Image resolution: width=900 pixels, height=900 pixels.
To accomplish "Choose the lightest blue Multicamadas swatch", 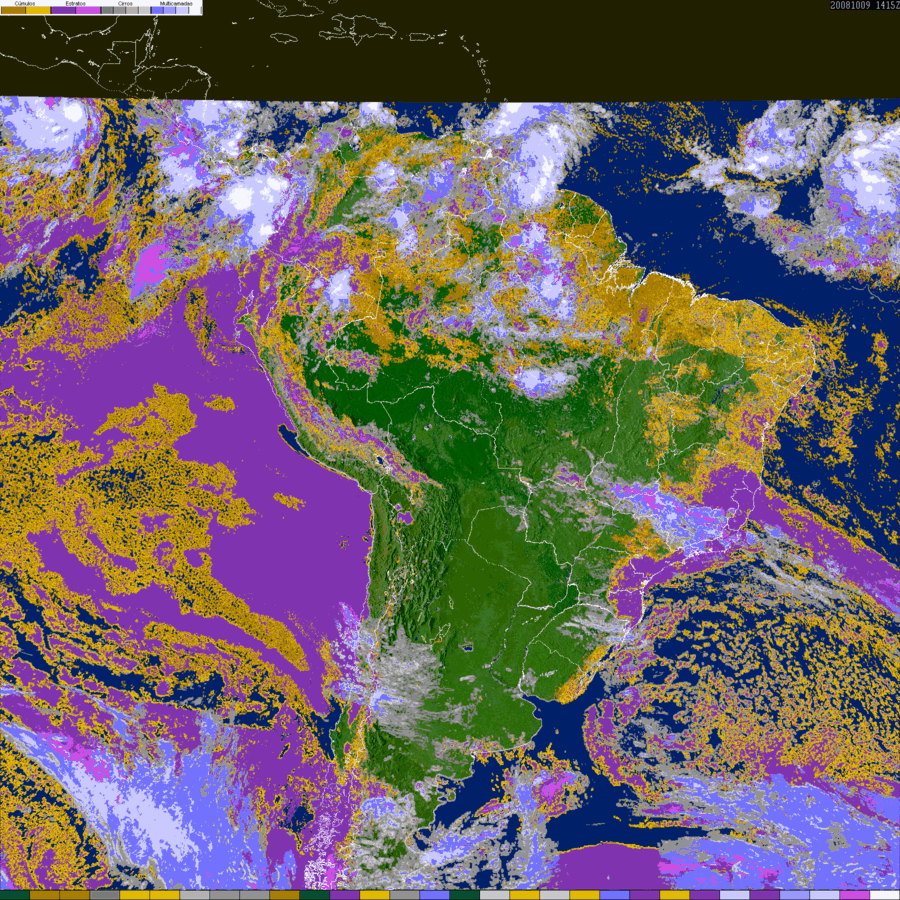I will point(182,10).
